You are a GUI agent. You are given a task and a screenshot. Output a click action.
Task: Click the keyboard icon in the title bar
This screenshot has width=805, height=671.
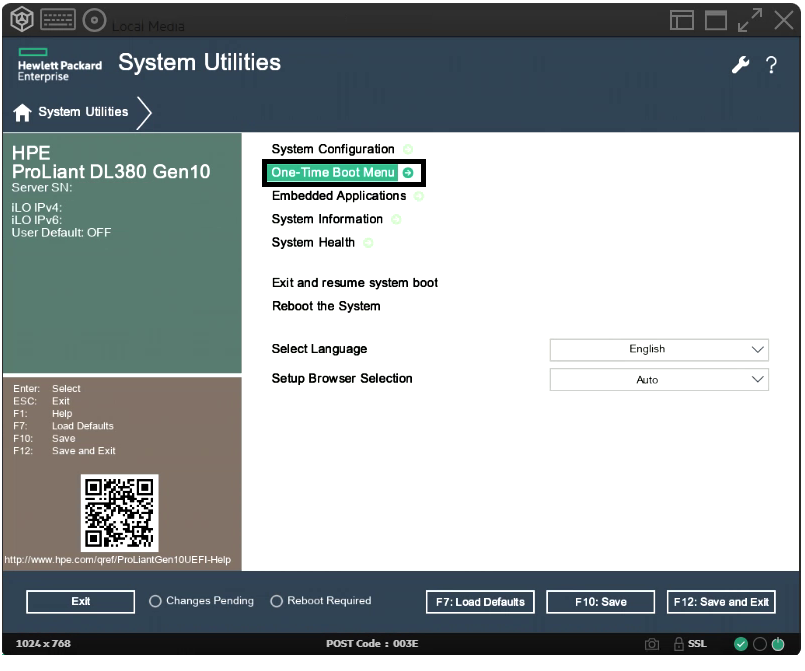point(57,18)
